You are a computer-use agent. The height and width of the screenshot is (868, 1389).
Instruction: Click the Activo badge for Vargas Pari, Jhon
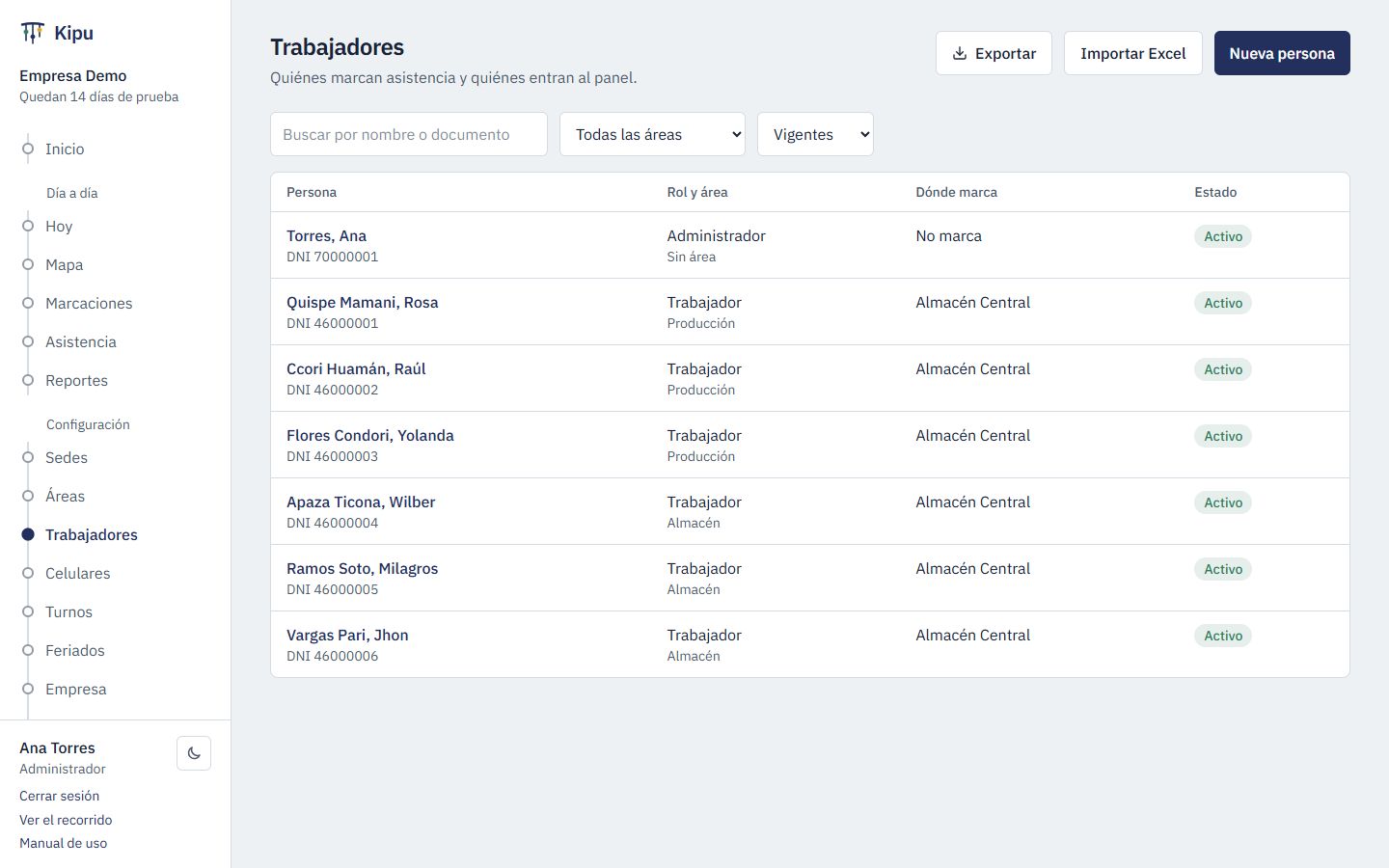[x=1223, y=636]
